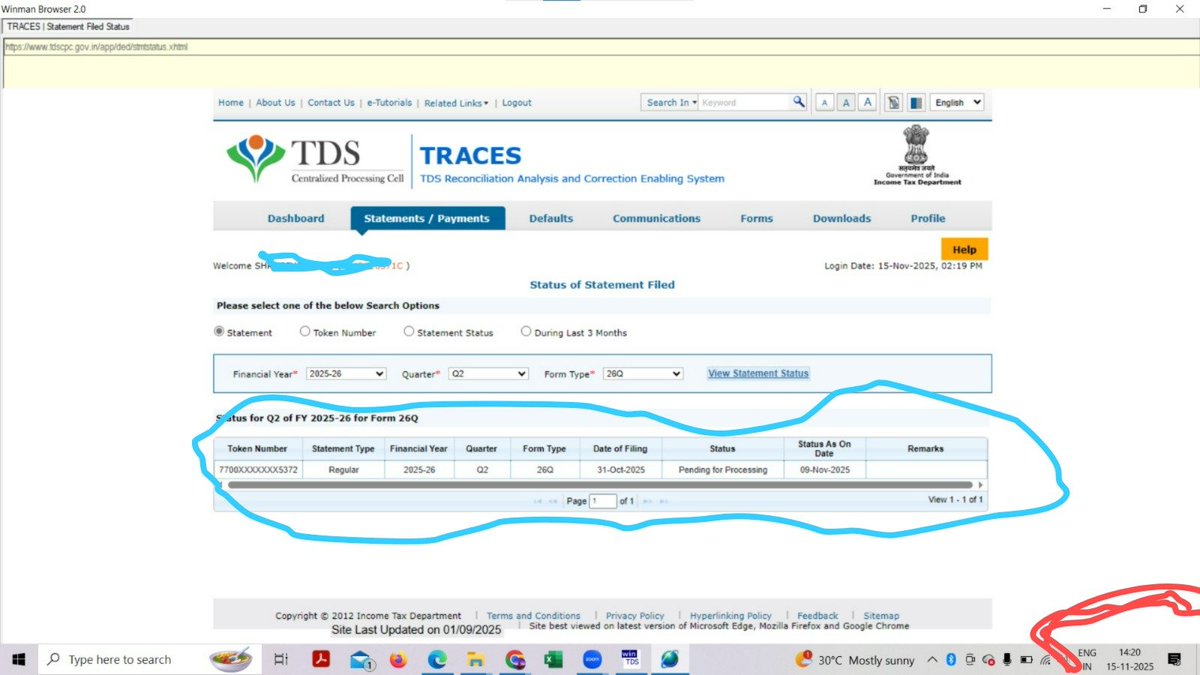1200x675 pixels.
Task: Click the Keyword search field
Action: [x=745, y=102]
